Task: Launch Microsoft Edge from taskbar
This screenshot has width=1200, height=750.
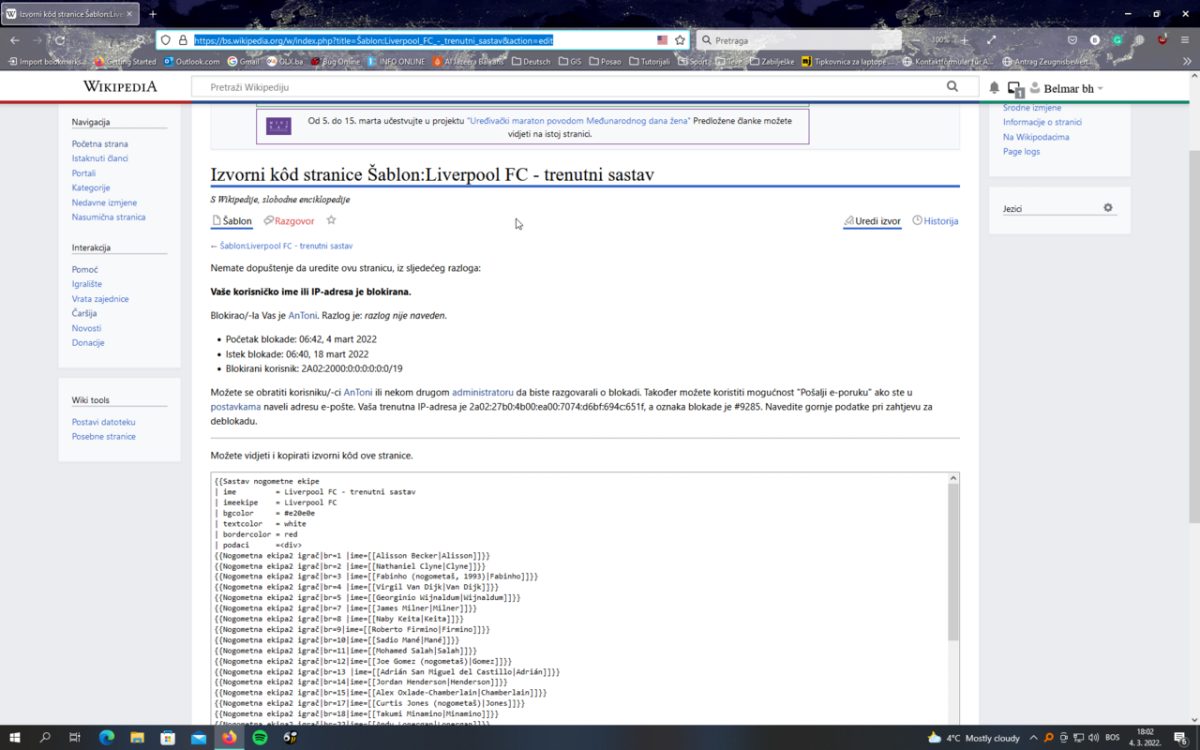Action: [x=106, y=738]
